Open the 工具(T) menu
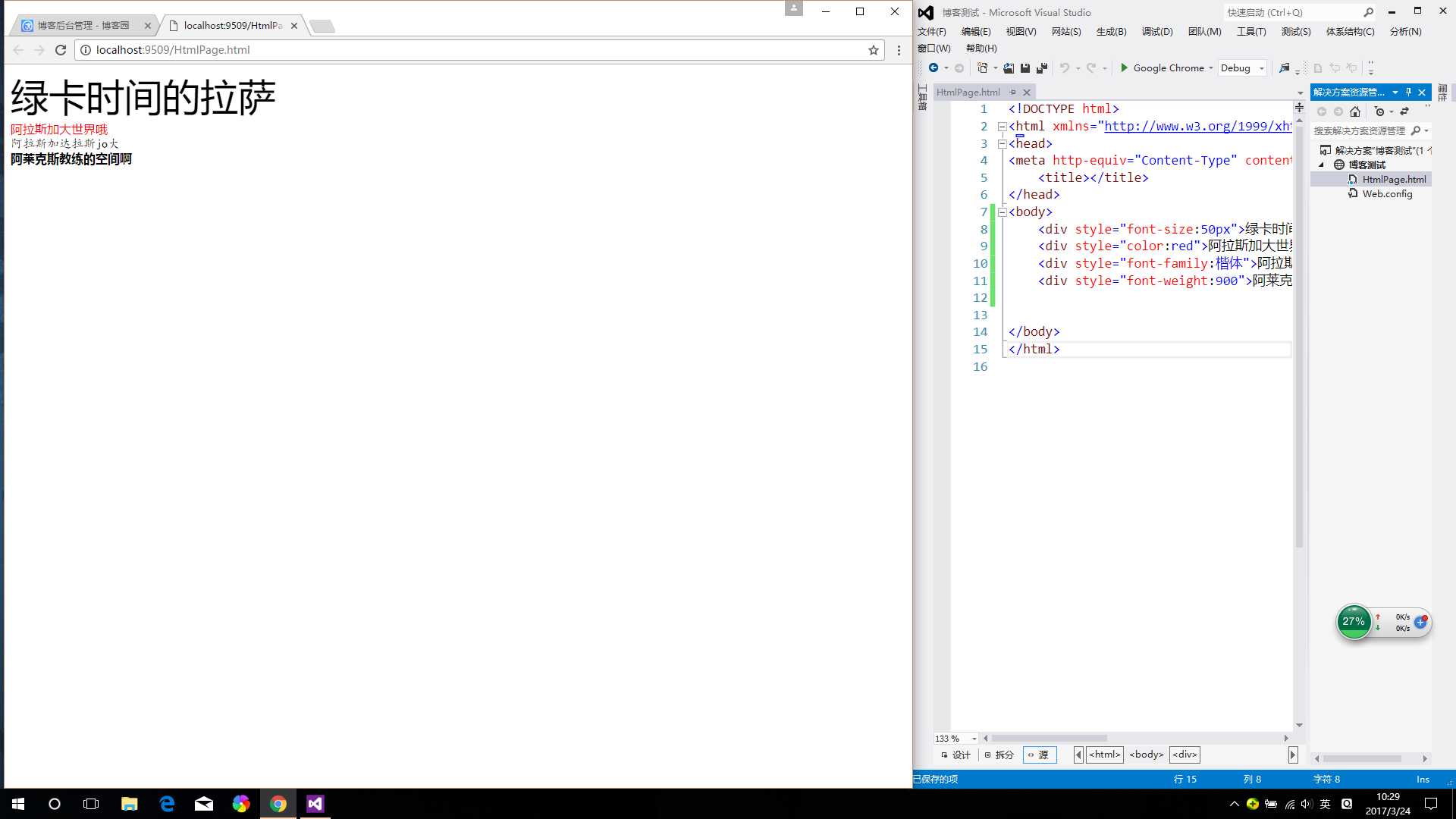1456x819 pixels. [x=1251, y=32]
